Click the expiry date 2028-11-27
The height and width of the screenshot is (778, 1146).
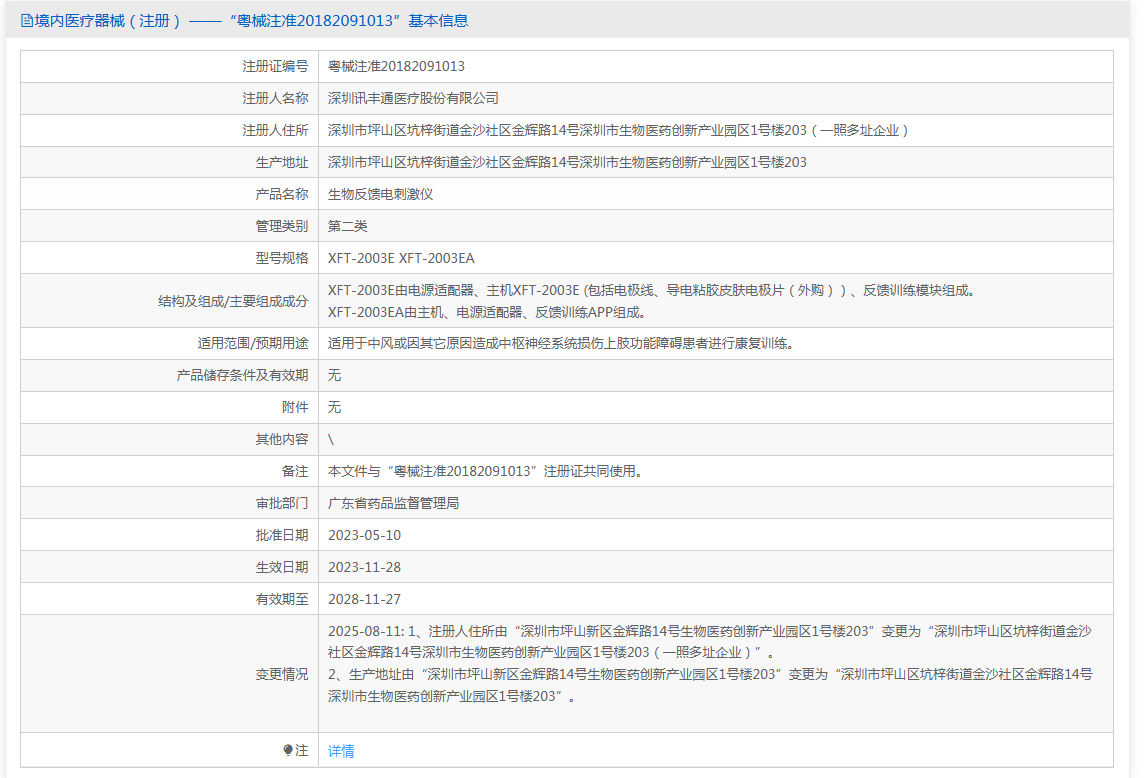[x=364, y=599]
